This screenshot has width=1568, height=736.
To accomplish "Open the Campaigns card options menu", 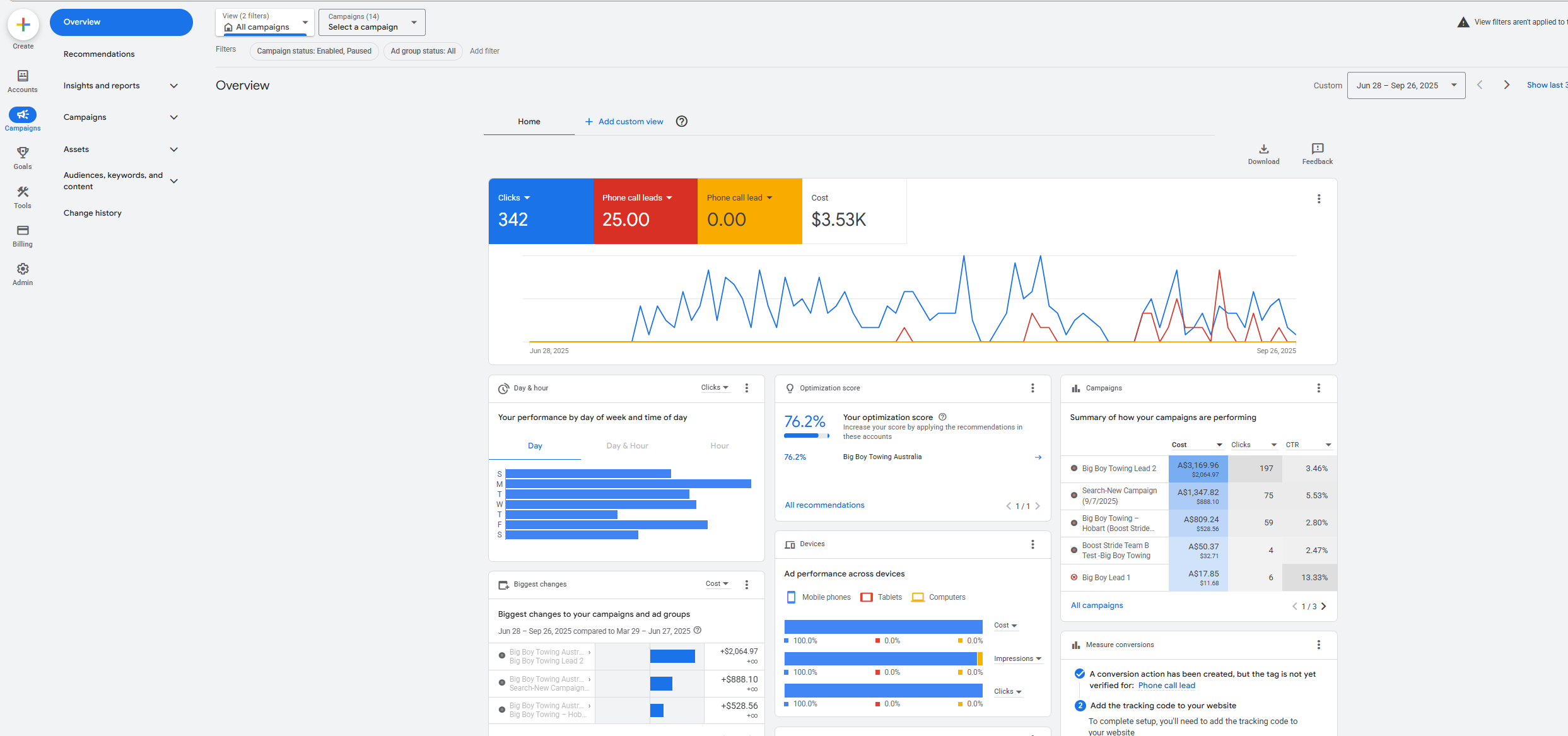I will pos(1318,388).
